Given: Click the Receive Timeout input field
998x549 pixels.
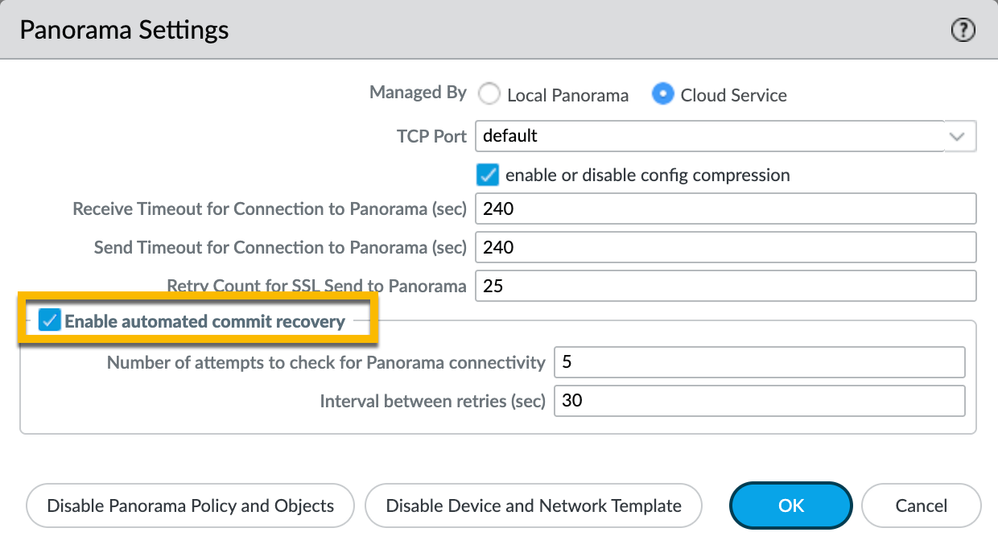Looking at the screenshot, I should click(726, 209).
